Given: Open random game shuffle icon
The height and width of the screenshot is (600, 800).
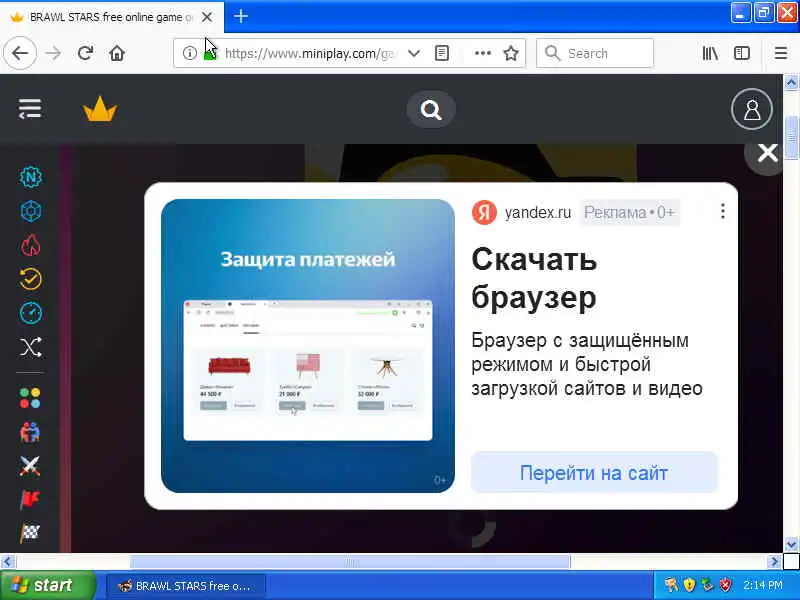Looking at the screenshot, I should point(31,347).
